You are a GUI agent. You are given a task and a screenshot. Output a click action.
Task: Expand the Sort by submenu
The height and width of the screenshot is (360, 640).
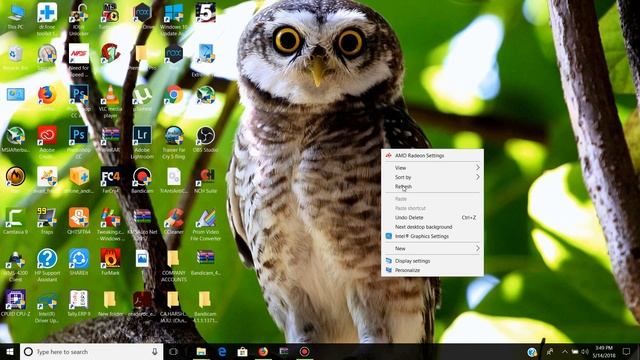(x=432, y=177)
